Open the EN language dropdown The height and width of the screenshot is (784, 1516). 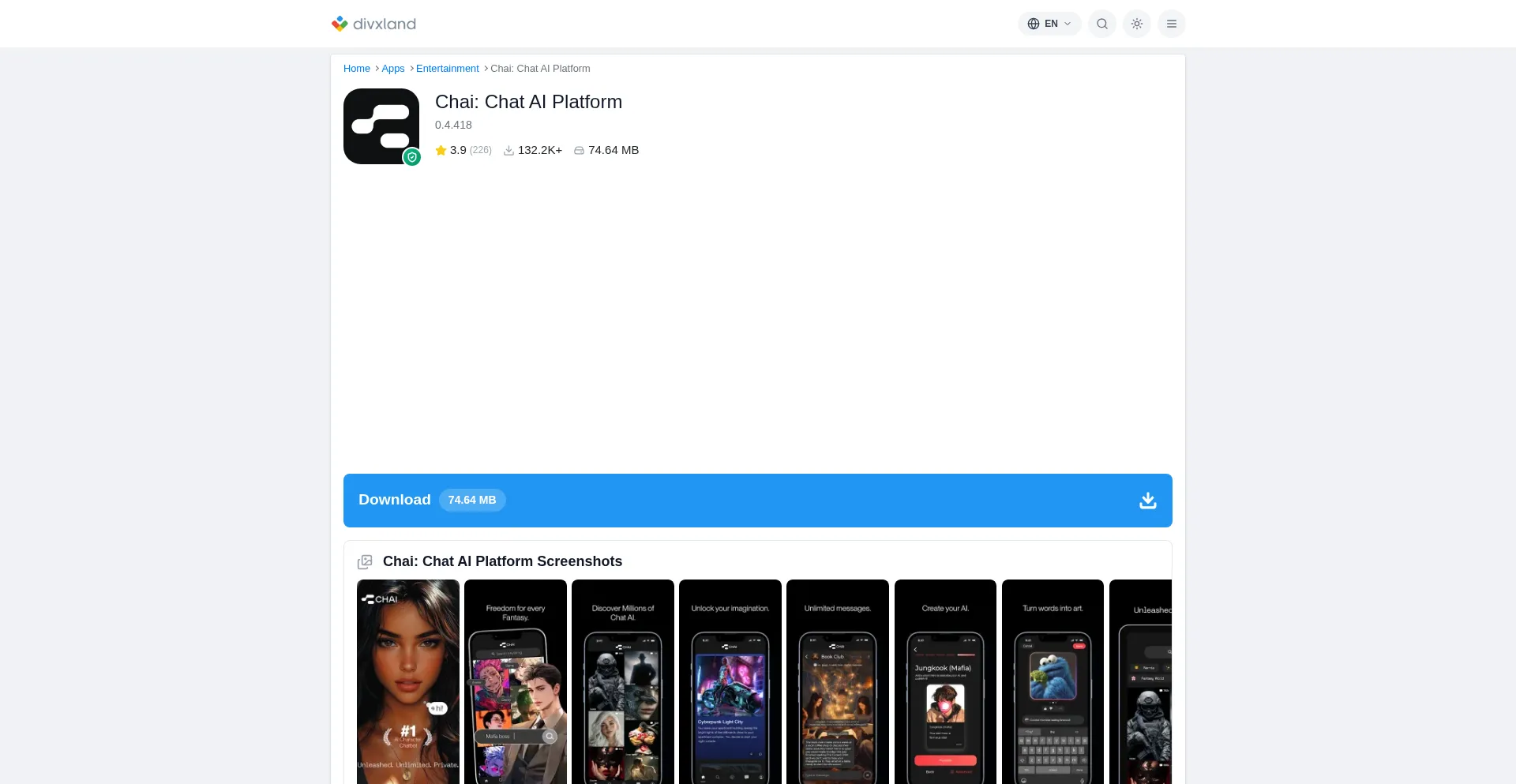1049,24
